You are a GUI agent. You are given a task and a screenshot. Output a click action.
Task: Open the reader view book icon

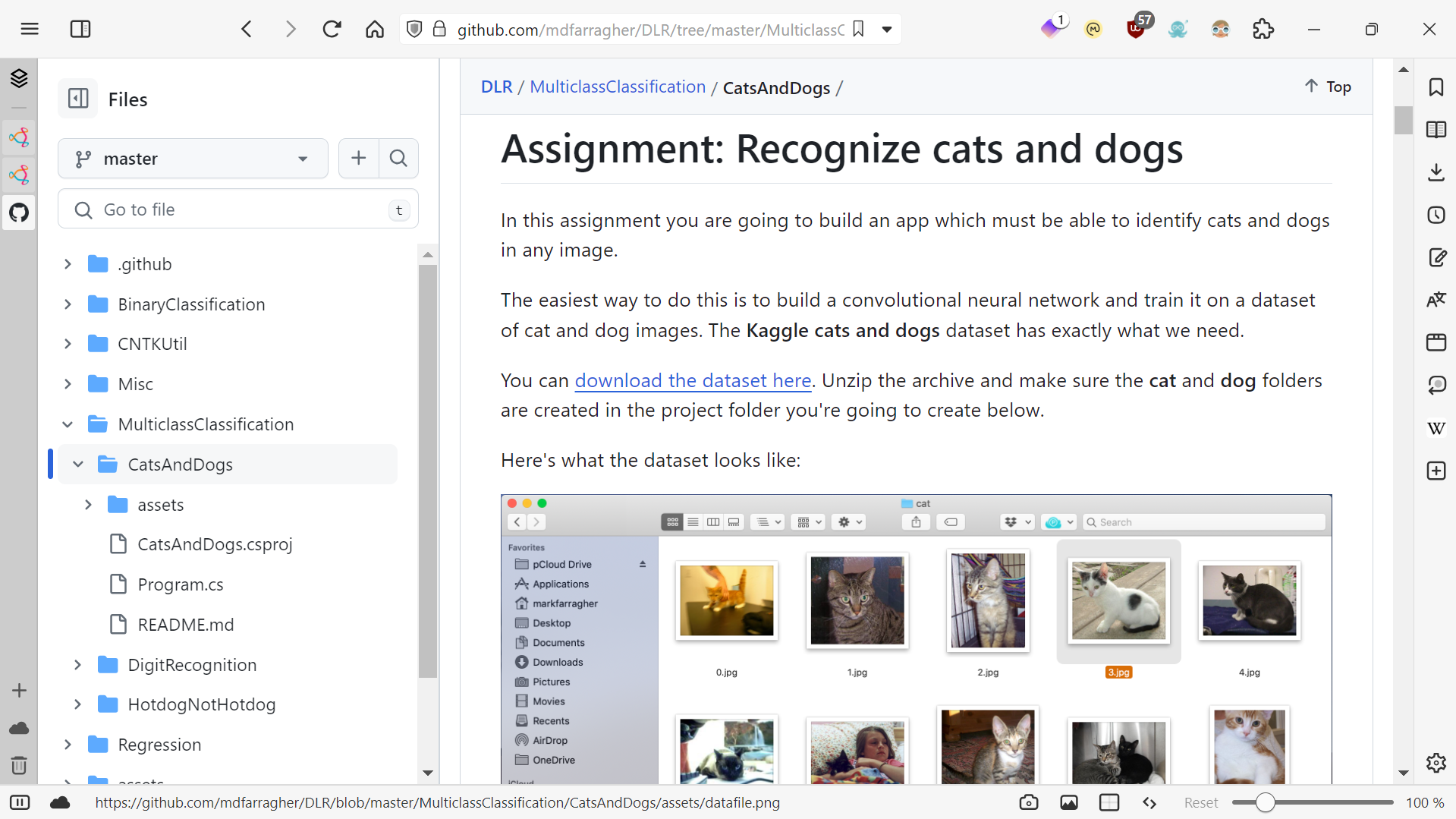[1436, 130]
